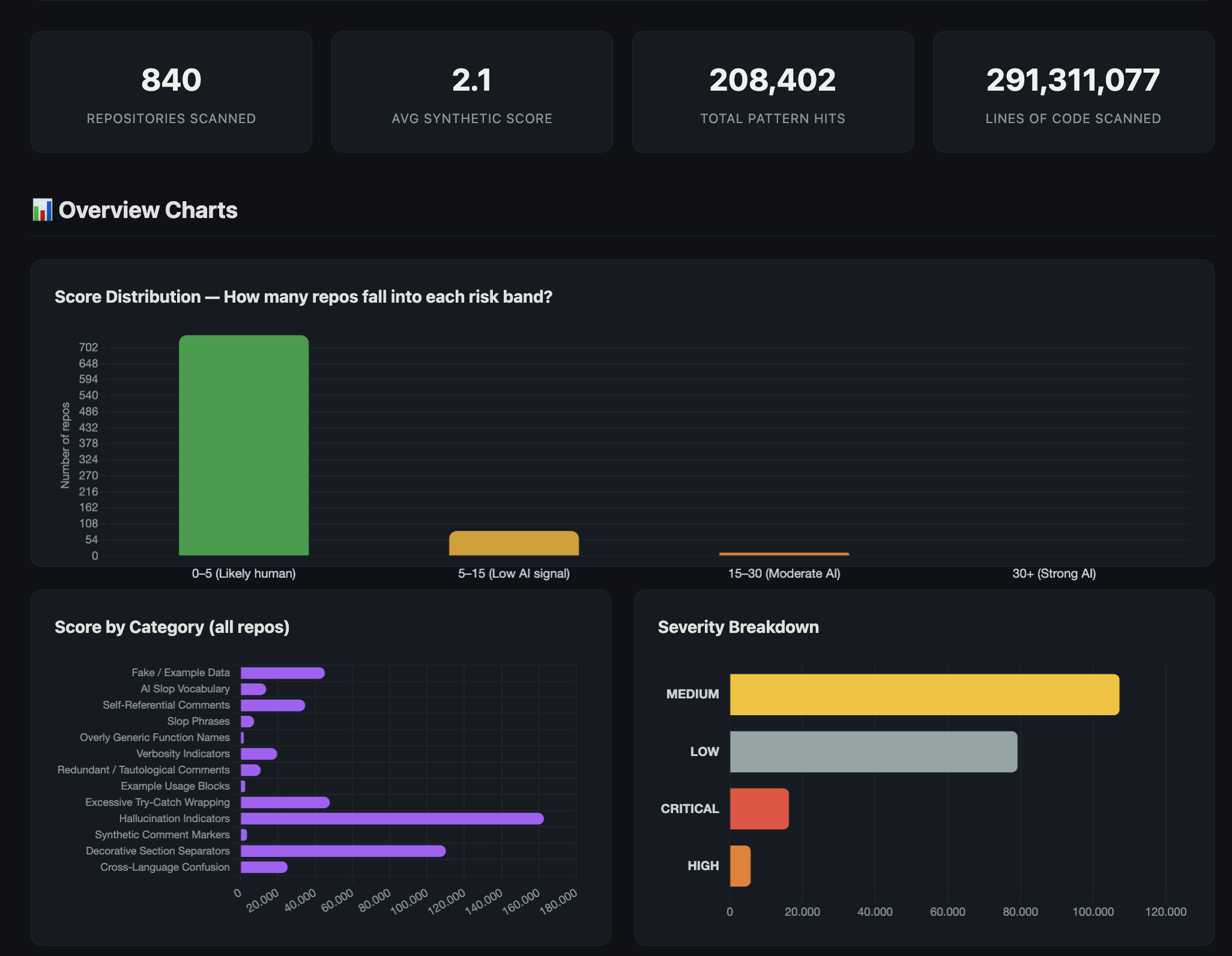
Task: Click the green 0–5 Likely human bar
Action: click(x=244, y=445)
